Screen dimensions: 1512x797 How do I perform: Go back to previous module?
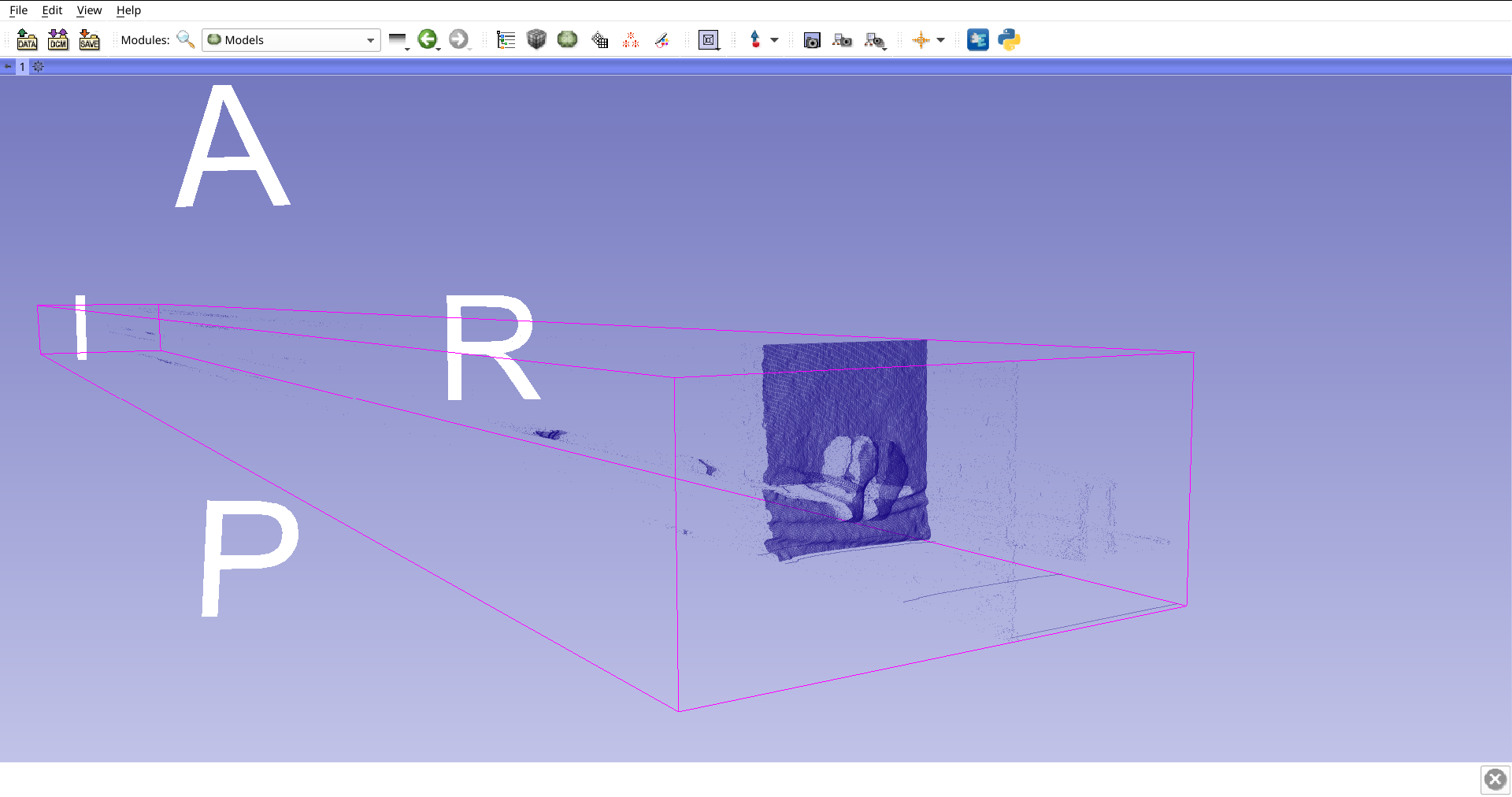[x=427, y=39]
